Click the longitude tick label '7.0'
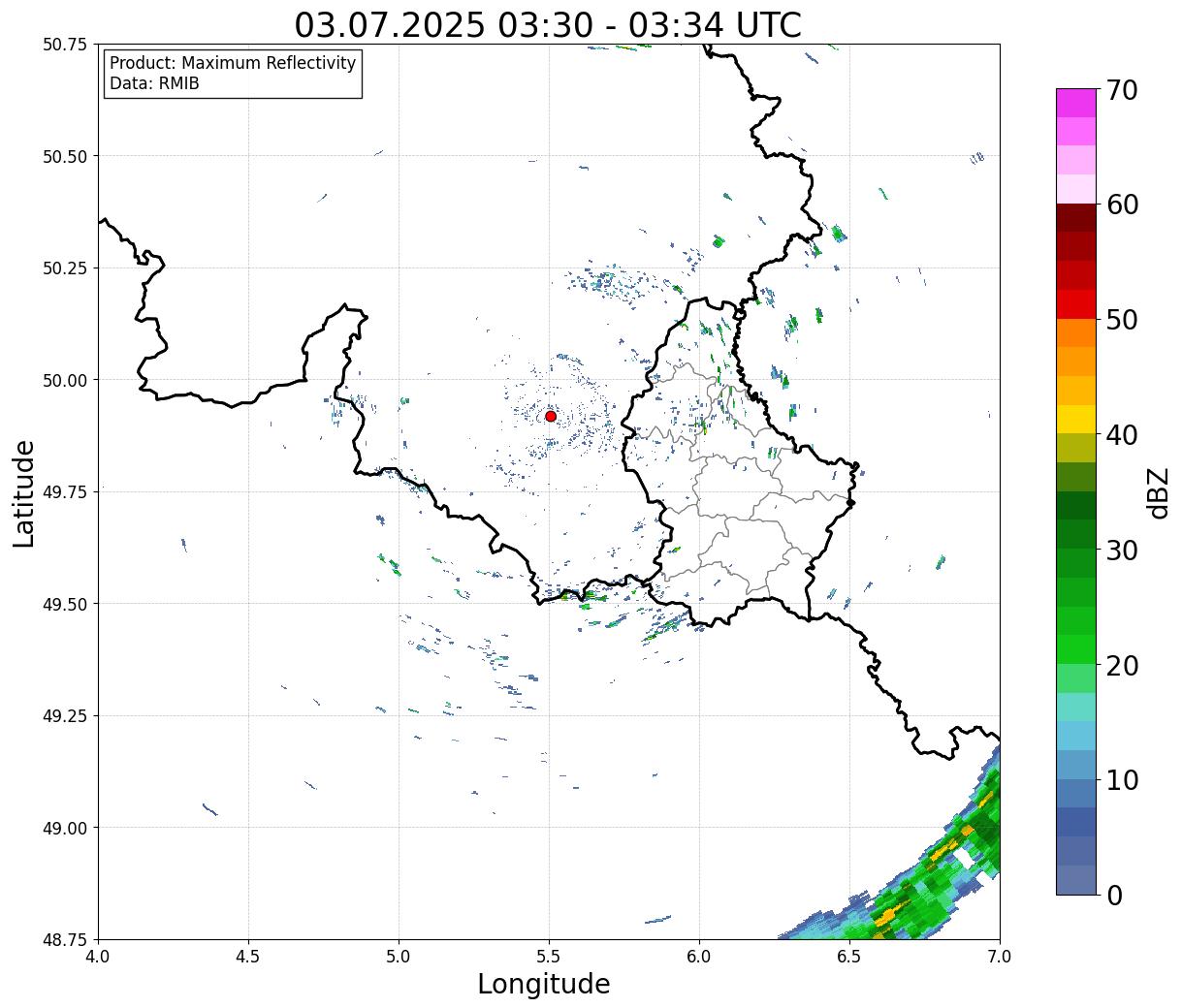This screenshot has width=1182, height=1008. pyautogui.click(x=1000, y=957)
